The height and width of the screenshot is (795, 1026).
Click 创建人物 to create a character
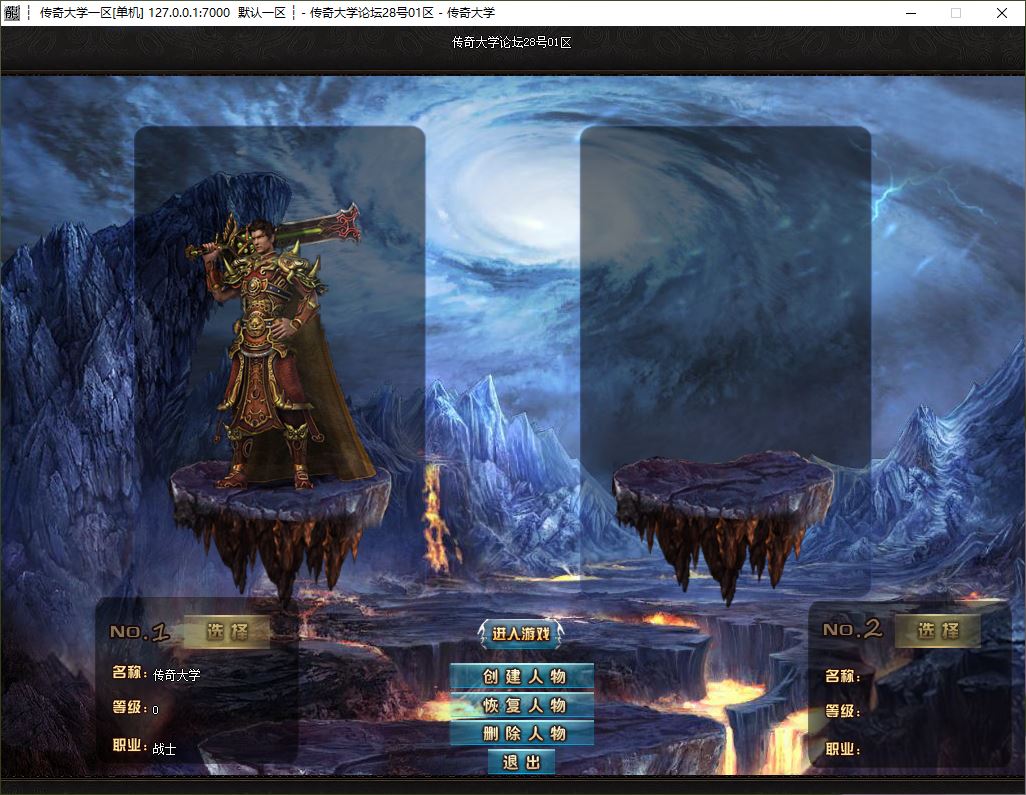tap(522, 676)
